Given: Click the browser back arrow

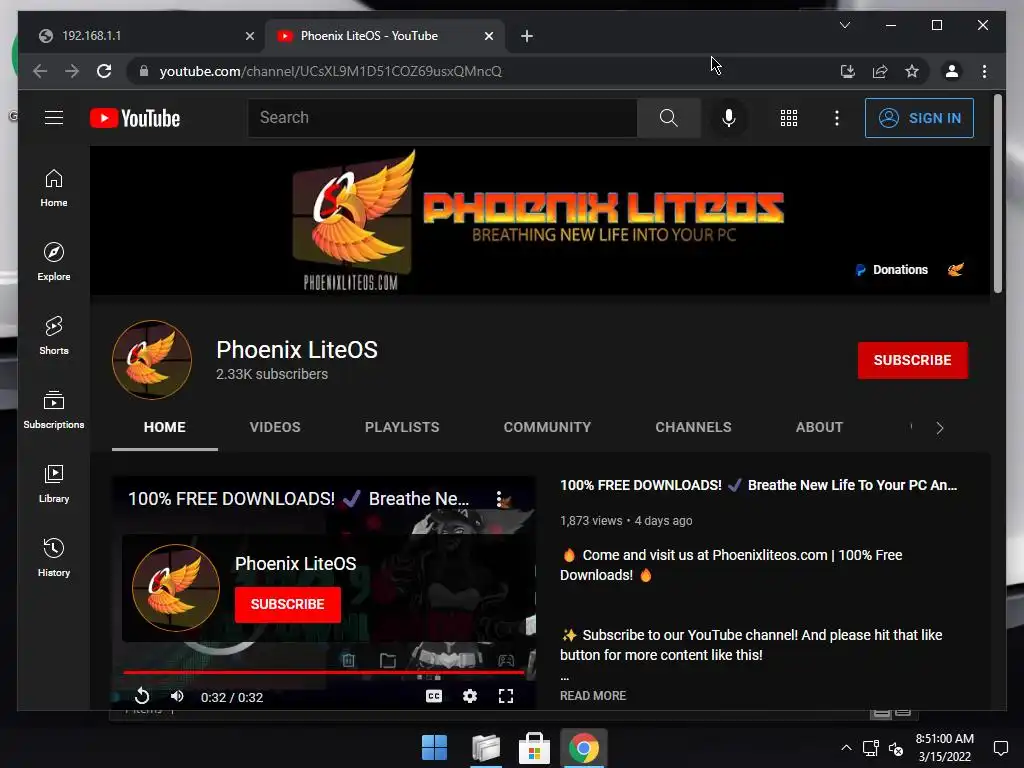Looking at the screenshot, I should [x=40, y=71].
